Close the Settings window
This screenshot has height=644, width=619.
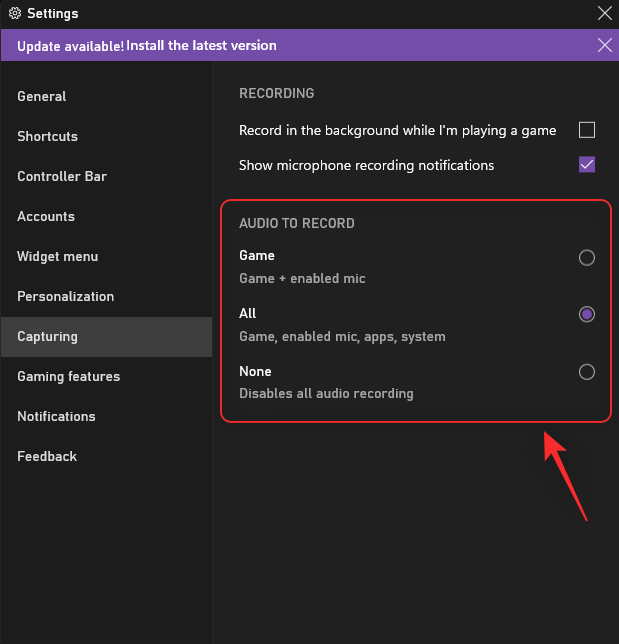point(604,14)
